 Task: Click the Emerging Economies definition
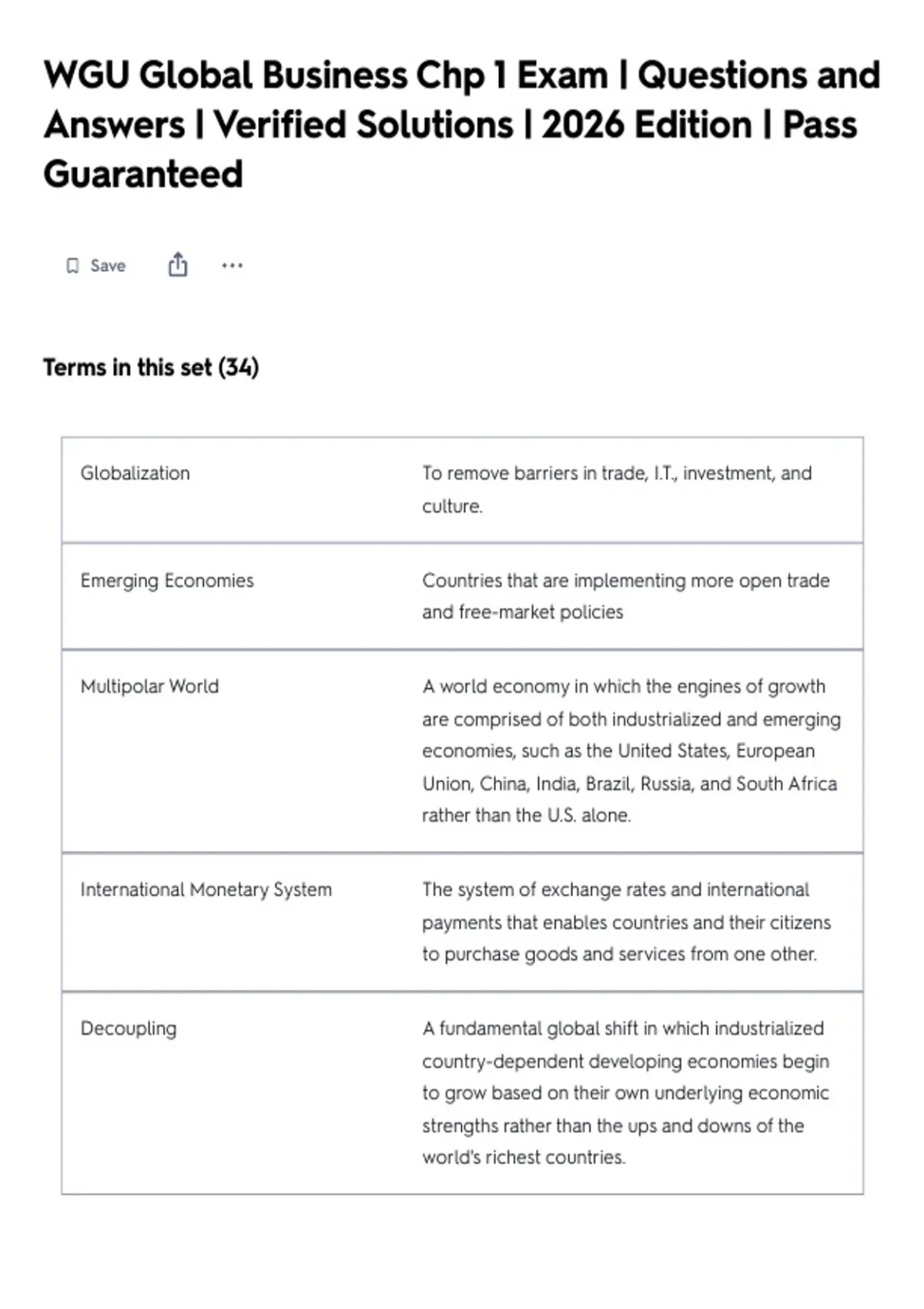(x=626, y=596)
